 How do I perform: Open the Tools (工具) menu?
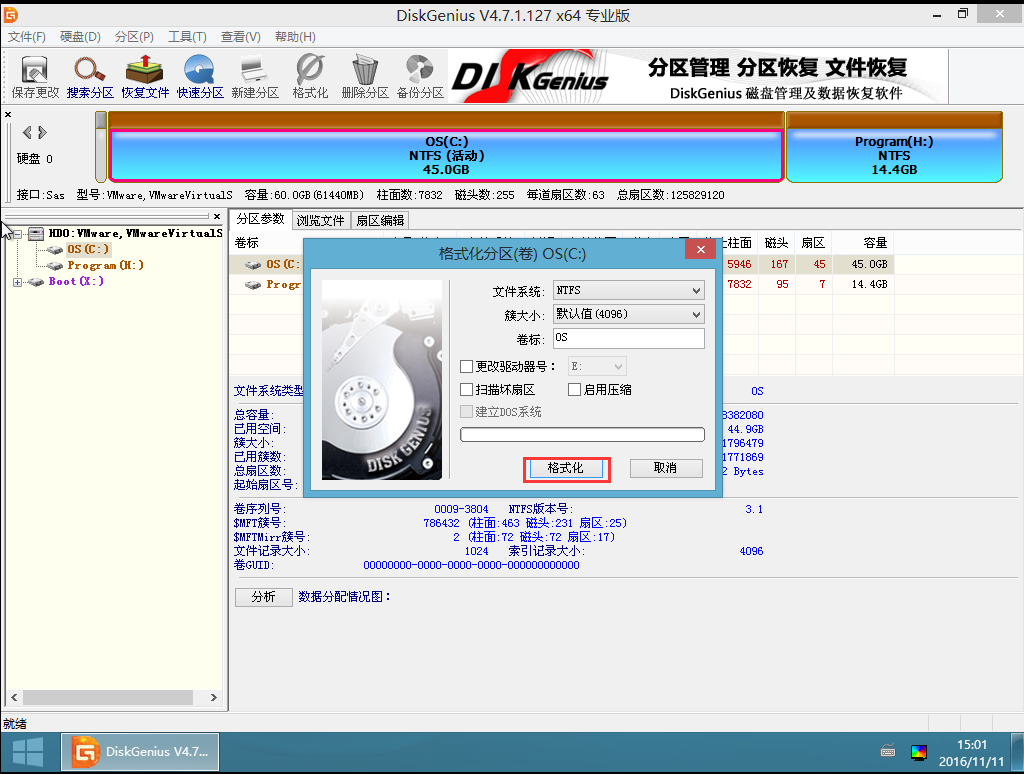(x=187, y=37)
